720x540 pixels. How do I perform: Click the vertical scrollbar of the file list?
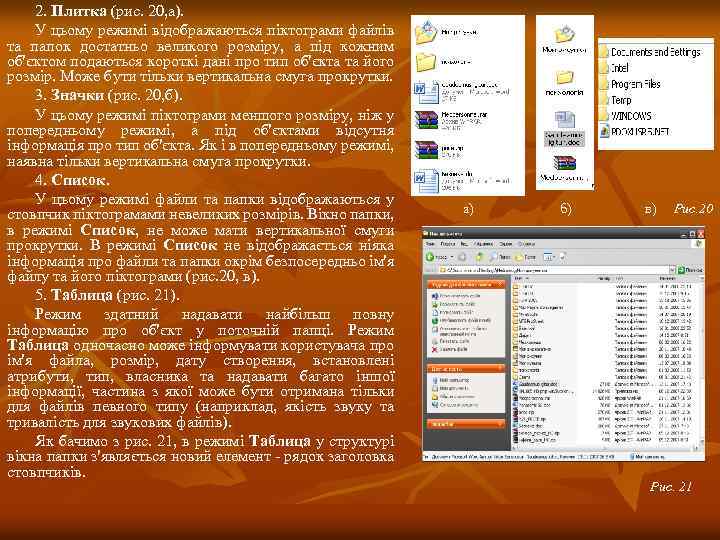tap(701, 363)
